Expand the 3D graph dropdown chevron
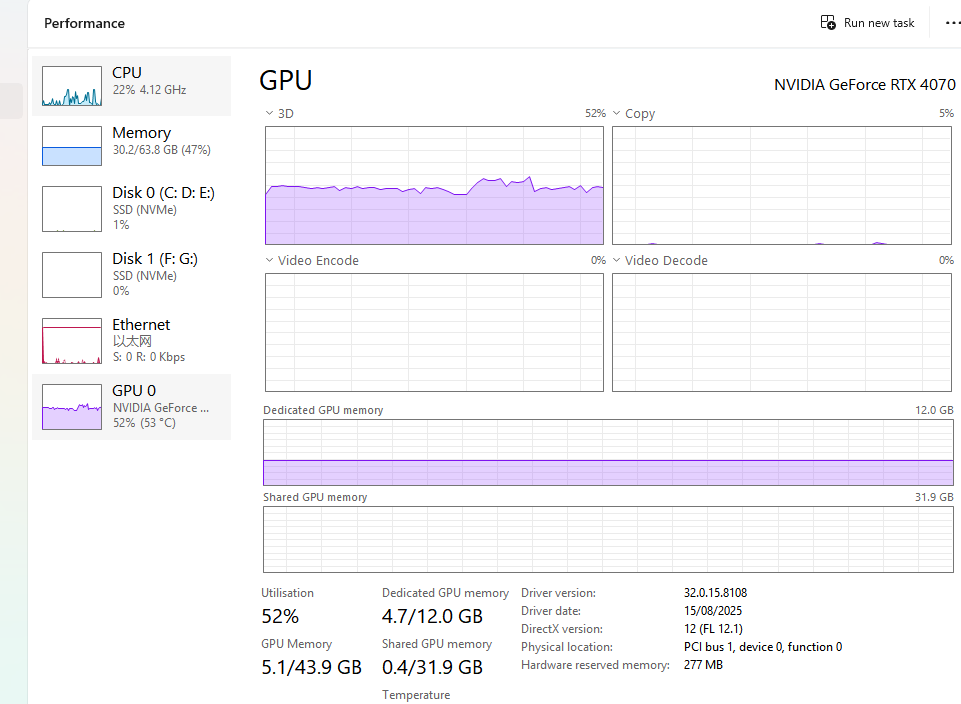 coord(270,114)
